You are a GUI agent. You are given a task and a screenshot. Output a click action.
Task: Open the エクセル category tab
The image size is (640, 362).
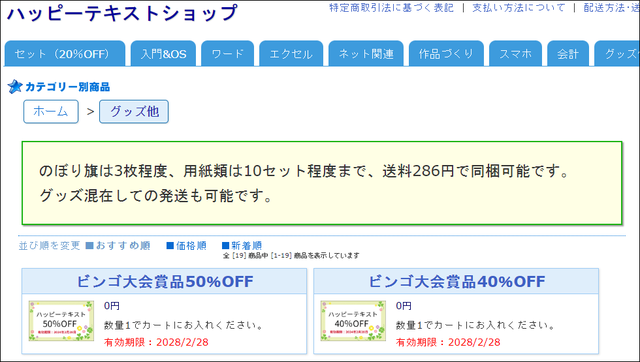(291, 53)
